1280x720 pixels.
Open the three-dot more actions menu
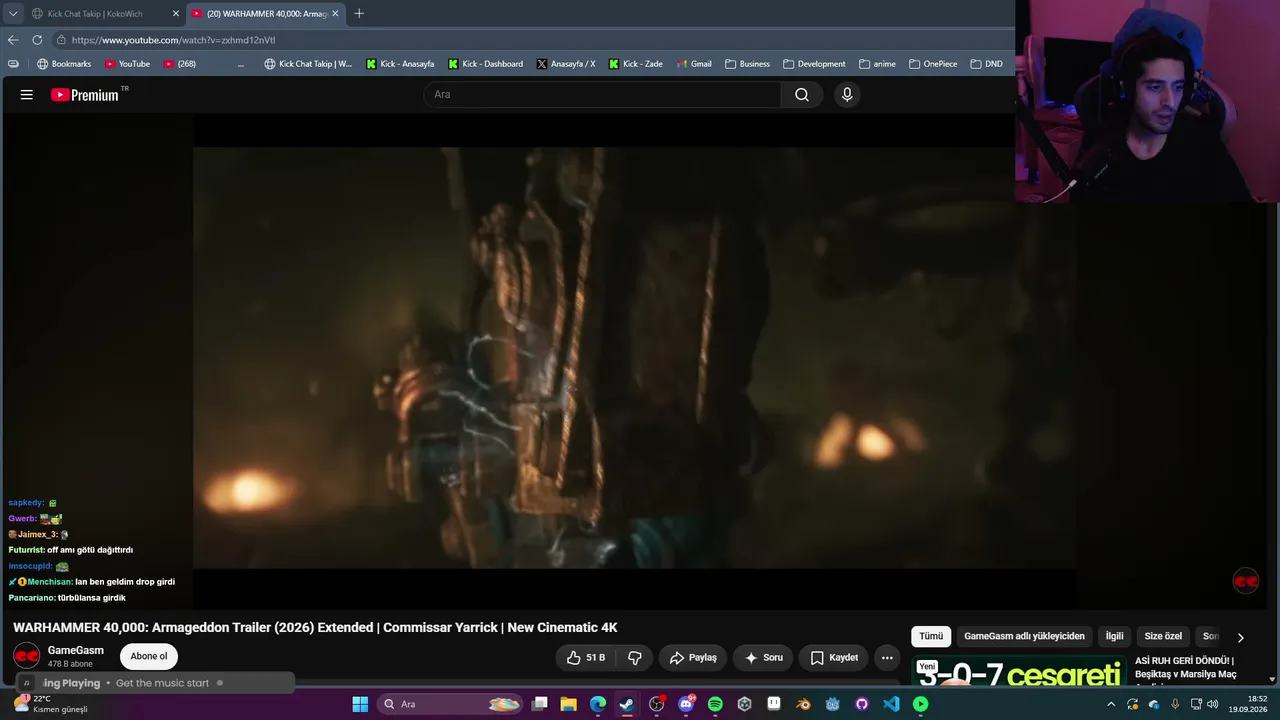pyautogui.click(x=887, y=658)
